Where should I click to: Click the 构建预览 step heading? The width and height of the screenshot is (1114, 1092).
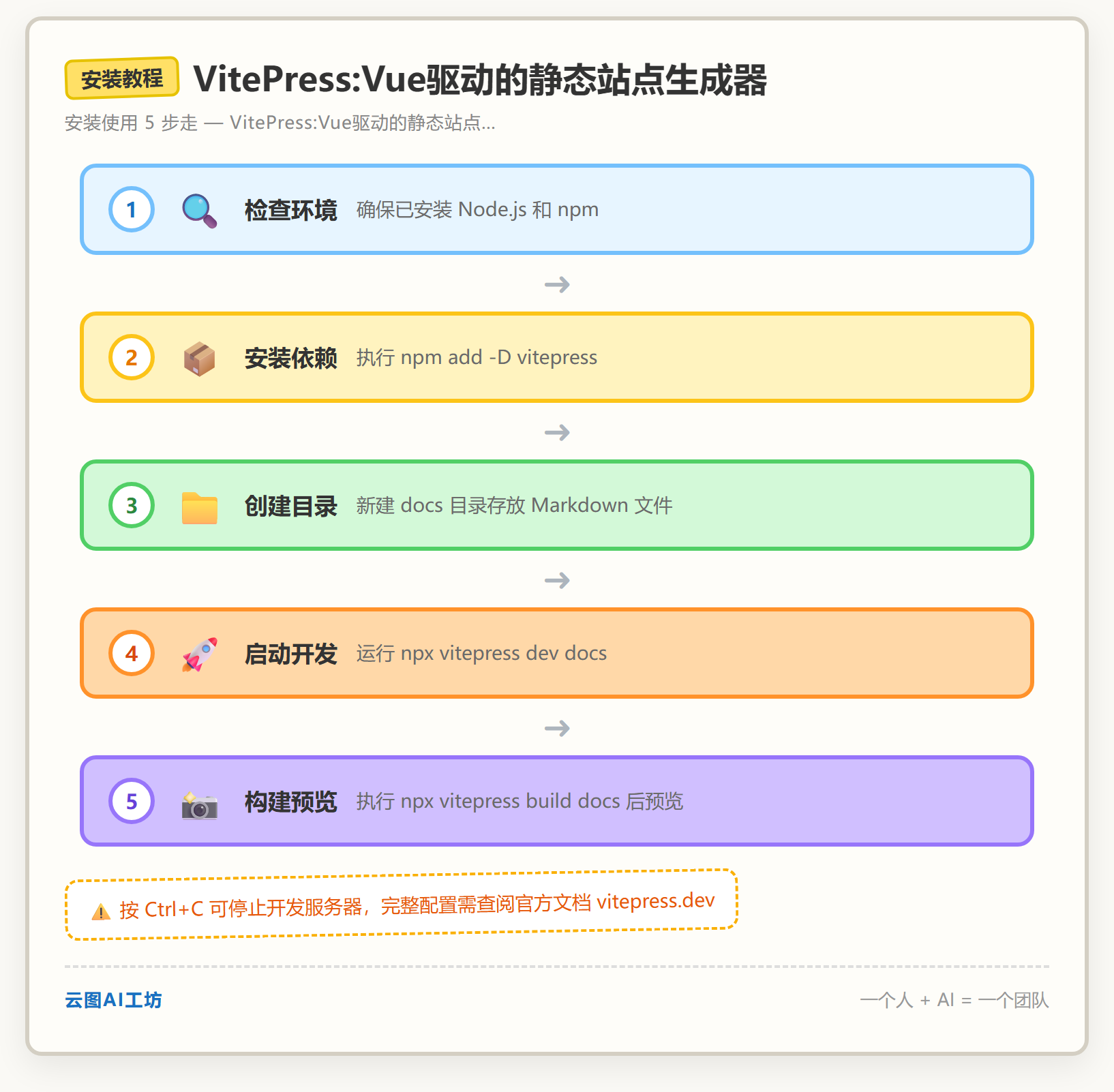click(291, 802)
